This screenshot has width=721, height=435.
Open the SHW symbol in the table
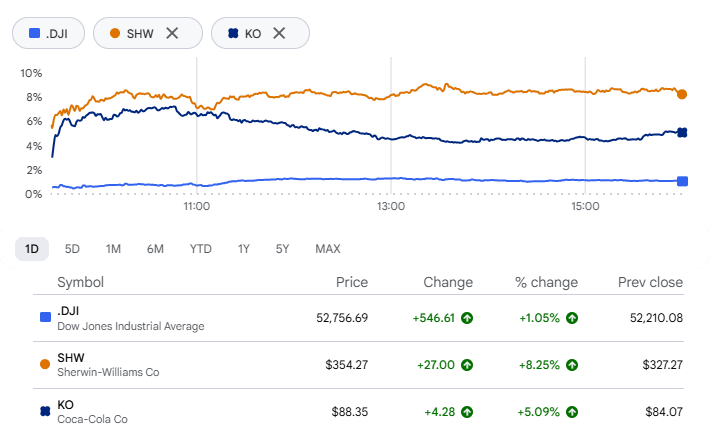pyautogui.click(x=71, y=357)
